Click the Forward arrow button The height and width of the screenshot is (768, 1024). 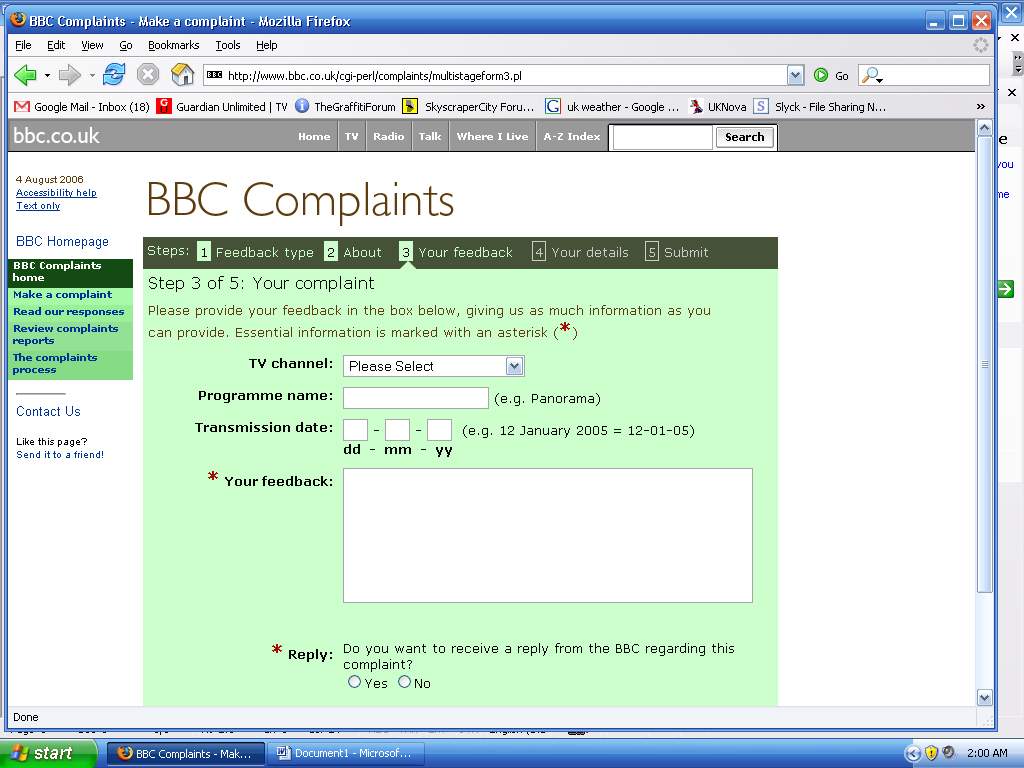coord(69,75)
